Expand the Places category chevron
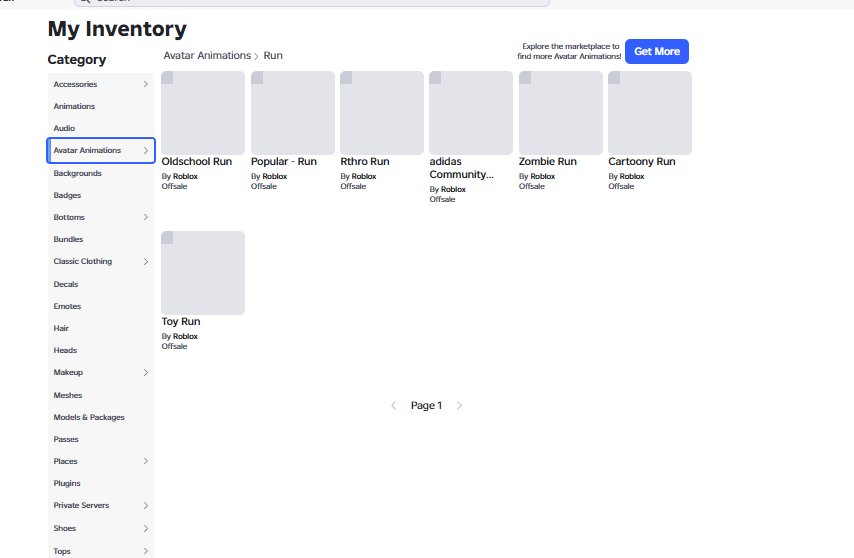Screen dimensions: 854x558 coord(145,461)
